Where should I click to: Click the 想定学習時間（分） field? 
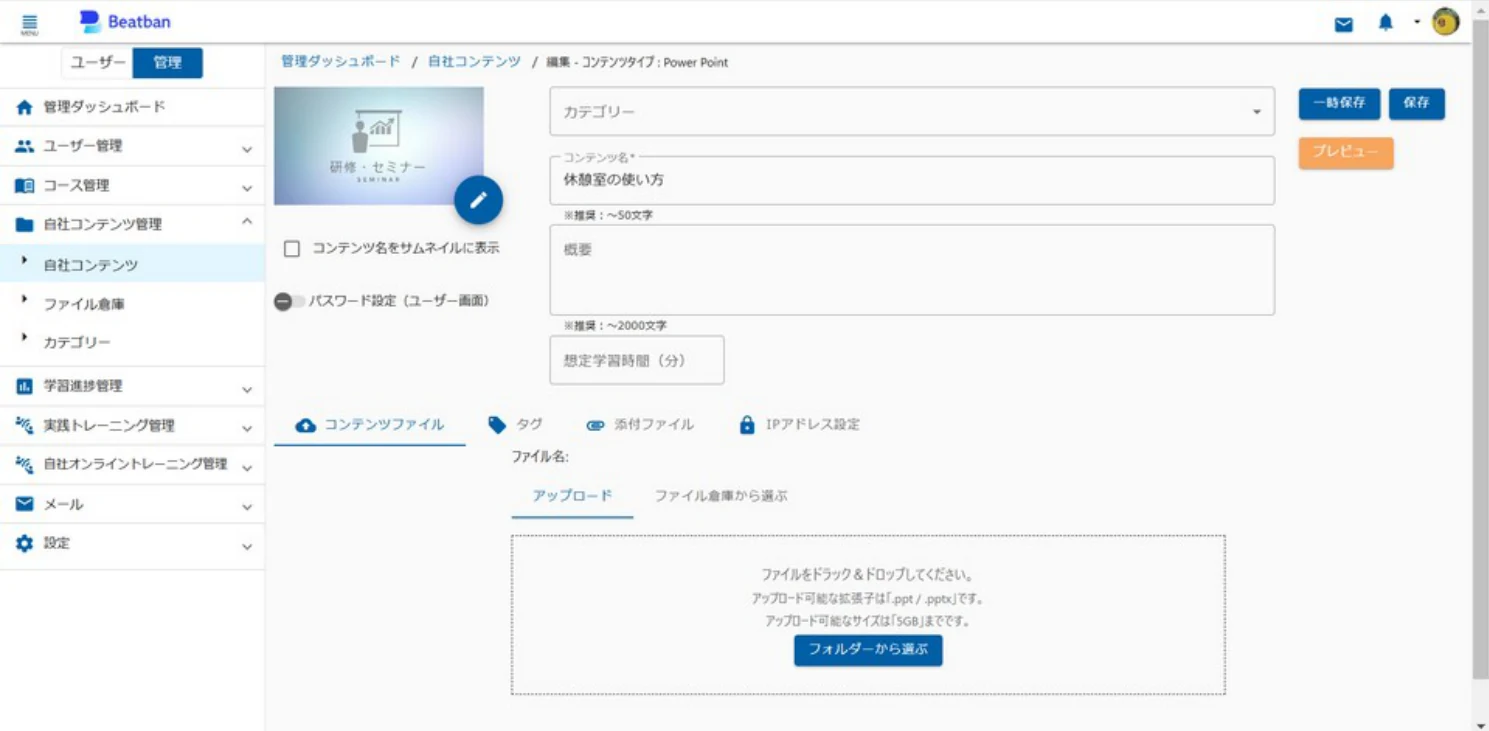(637, 360)
